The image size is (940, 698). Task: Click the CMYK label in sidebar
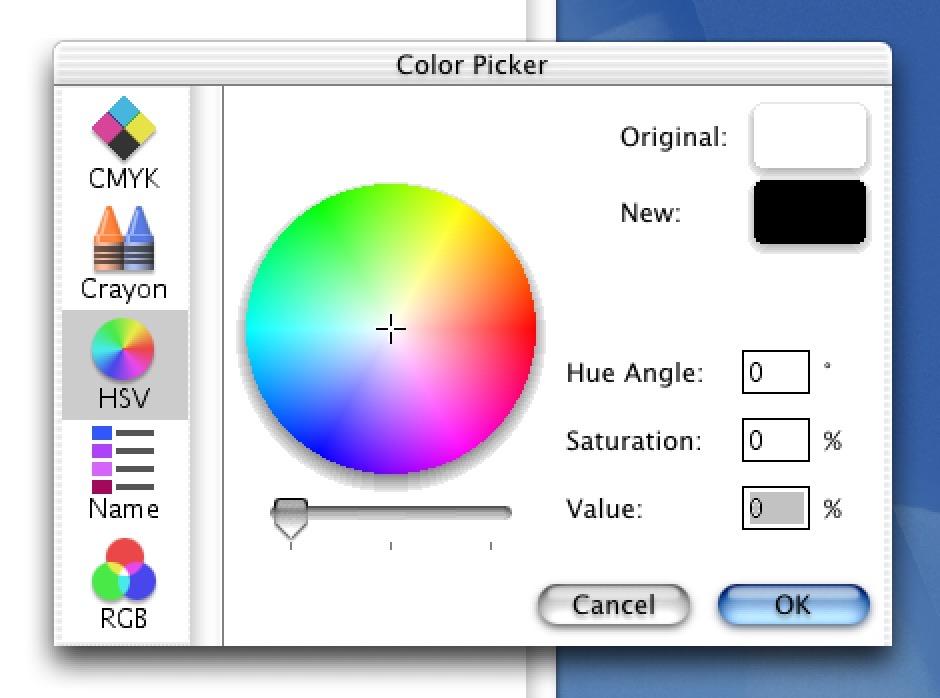123,178
